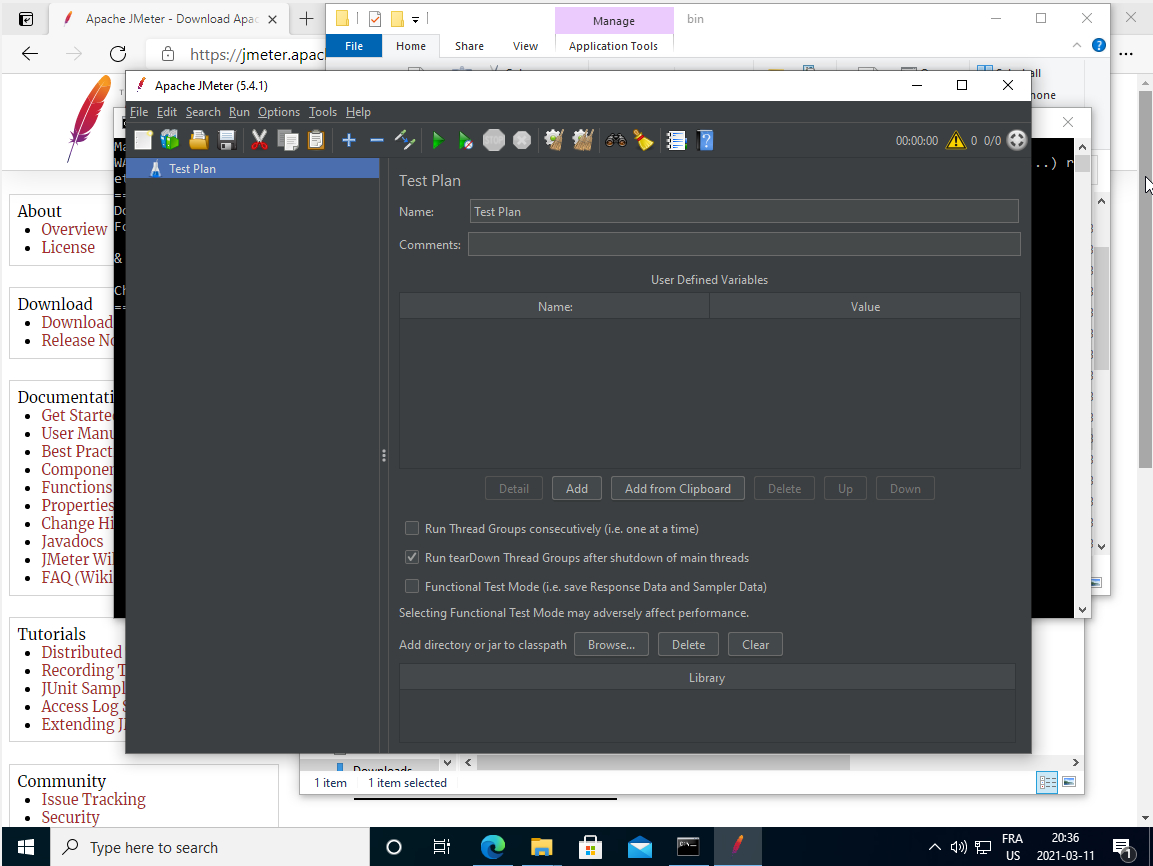Start the test with green play icon
This screenshot has height=866, width=1153.
click(x=438, y=140)
